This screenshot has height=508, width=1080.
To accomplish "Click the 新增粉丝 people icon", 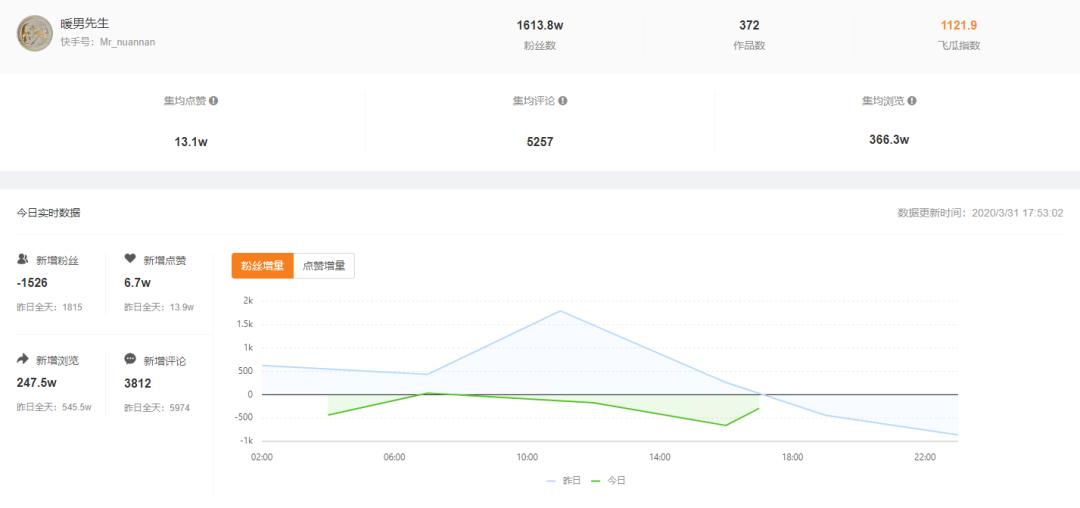I will 23,259.
